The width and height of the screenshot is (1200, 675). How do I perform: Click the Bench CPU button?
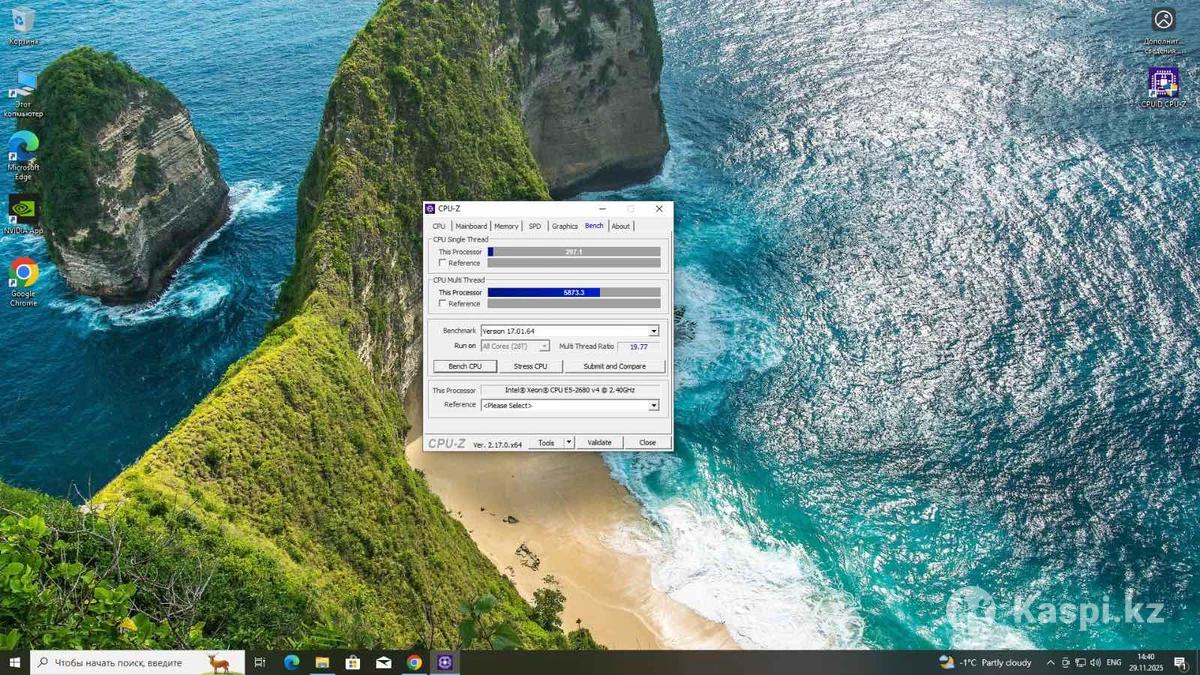click(465, 366)
